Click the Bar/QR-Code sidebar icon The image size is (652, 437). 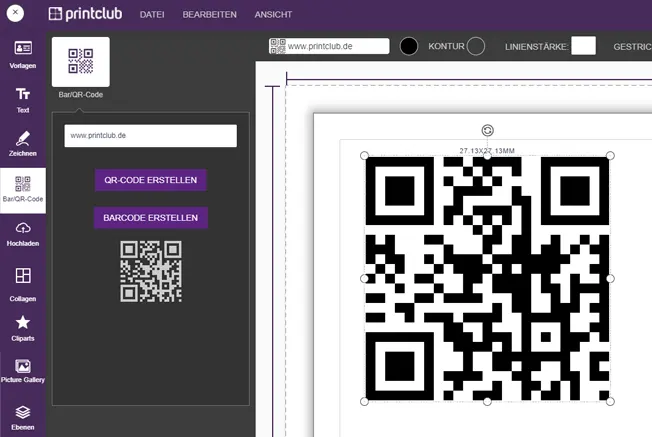coord(22,189)
